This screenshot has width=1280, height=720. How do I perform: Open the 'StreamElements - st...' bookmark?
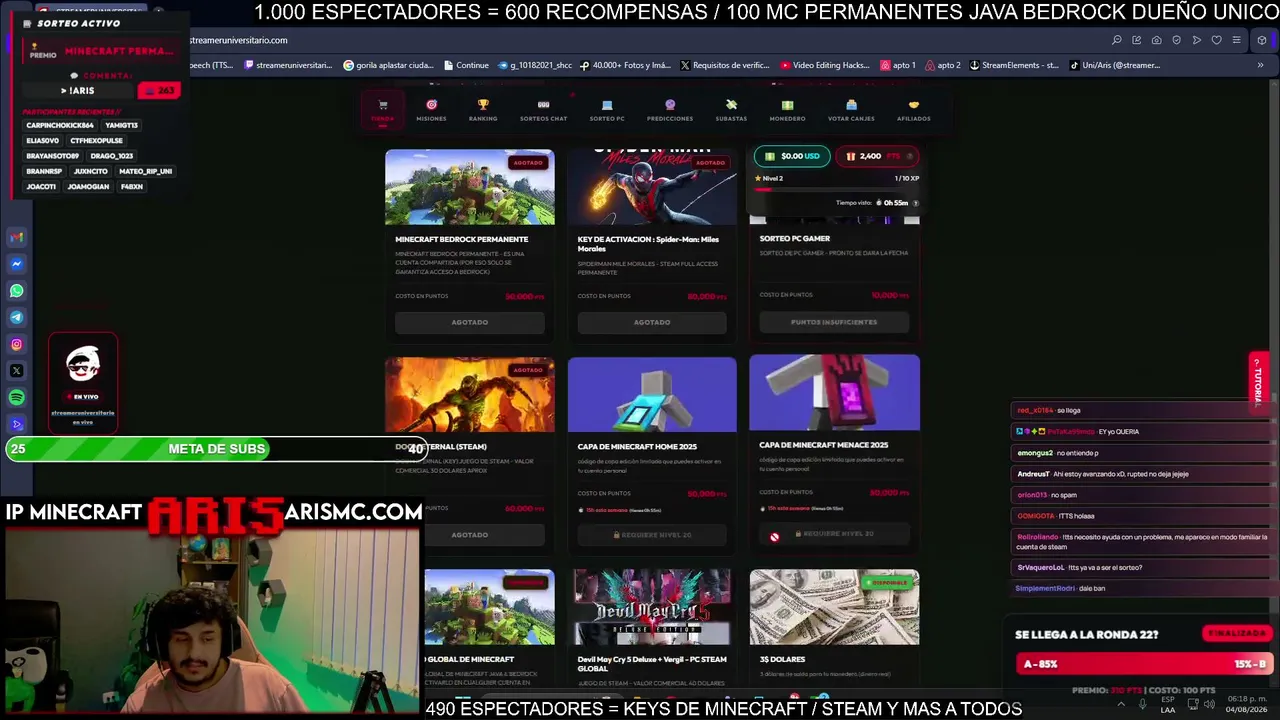click(1014, 65)
